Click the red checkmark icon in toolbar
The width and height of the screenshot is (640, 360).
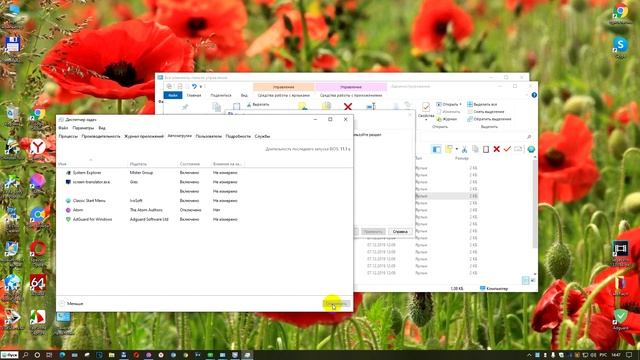507,149
